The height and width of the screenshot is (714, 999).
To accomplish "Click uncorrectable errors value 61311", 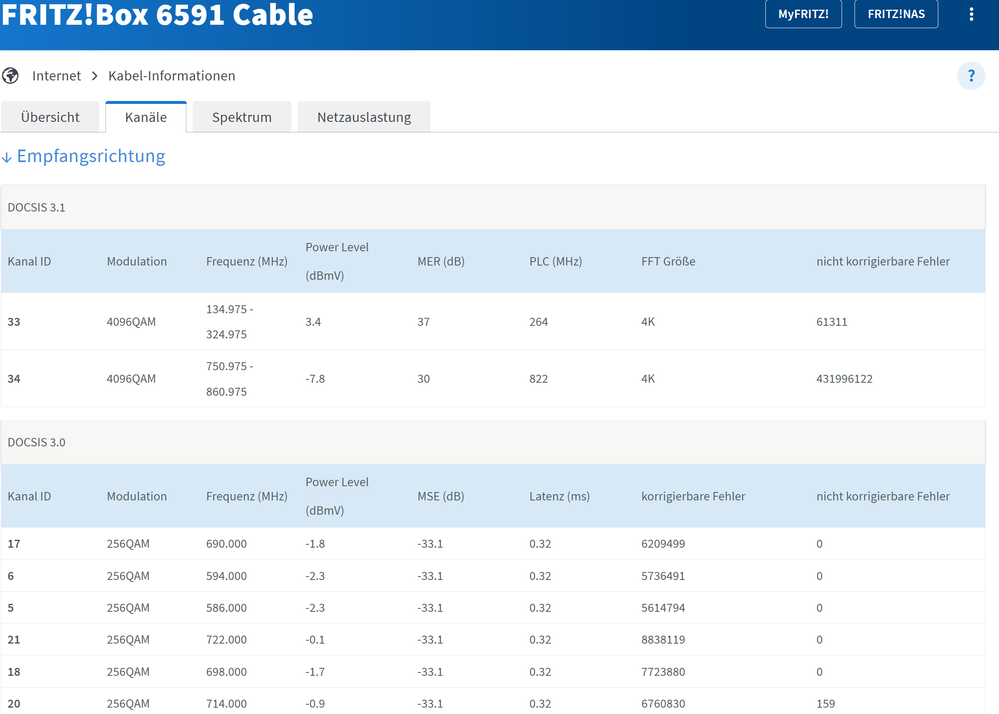I will pos(831,322).
